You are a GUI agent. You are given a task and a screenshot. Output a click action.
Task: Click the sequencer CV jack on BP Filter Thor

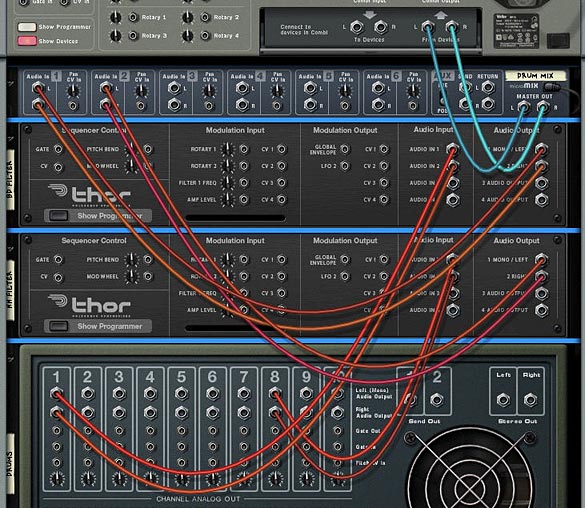tap(58, 167)
